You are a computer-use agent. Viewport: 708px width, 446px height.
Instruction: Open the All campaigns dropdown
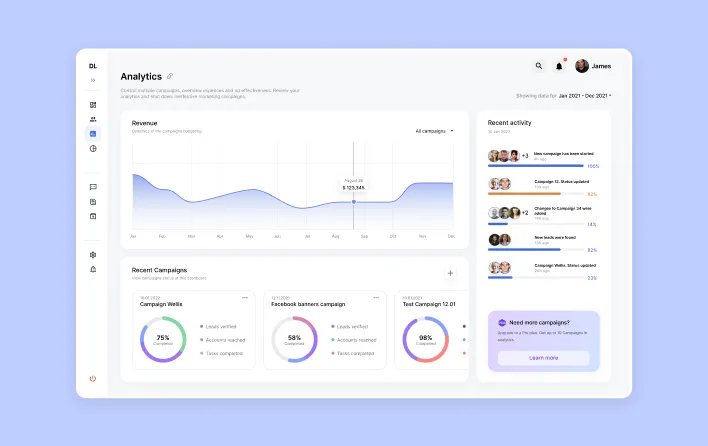(x=434, y=131)
